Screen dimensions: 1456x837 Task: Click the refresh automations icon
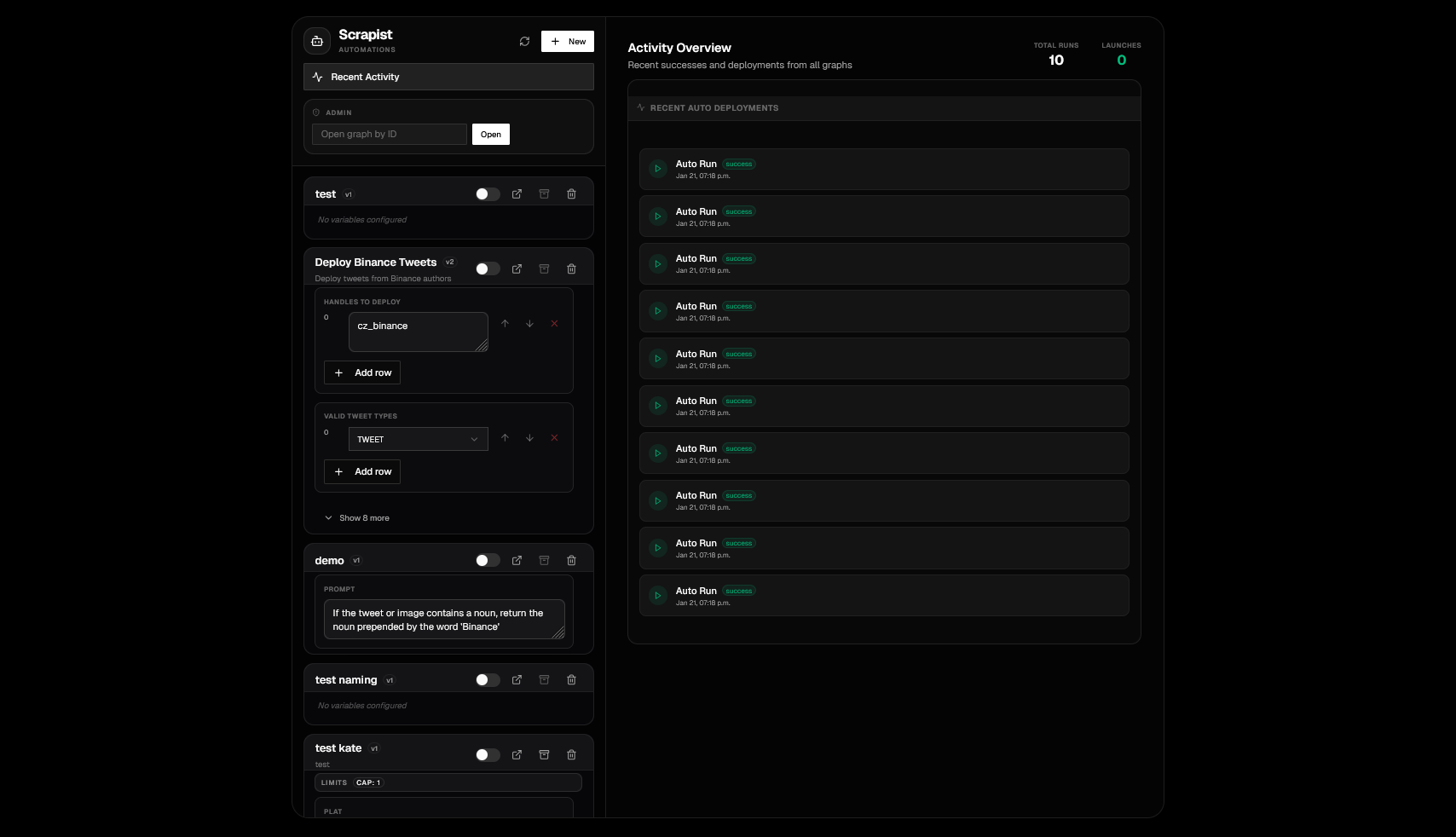(524, 41)
